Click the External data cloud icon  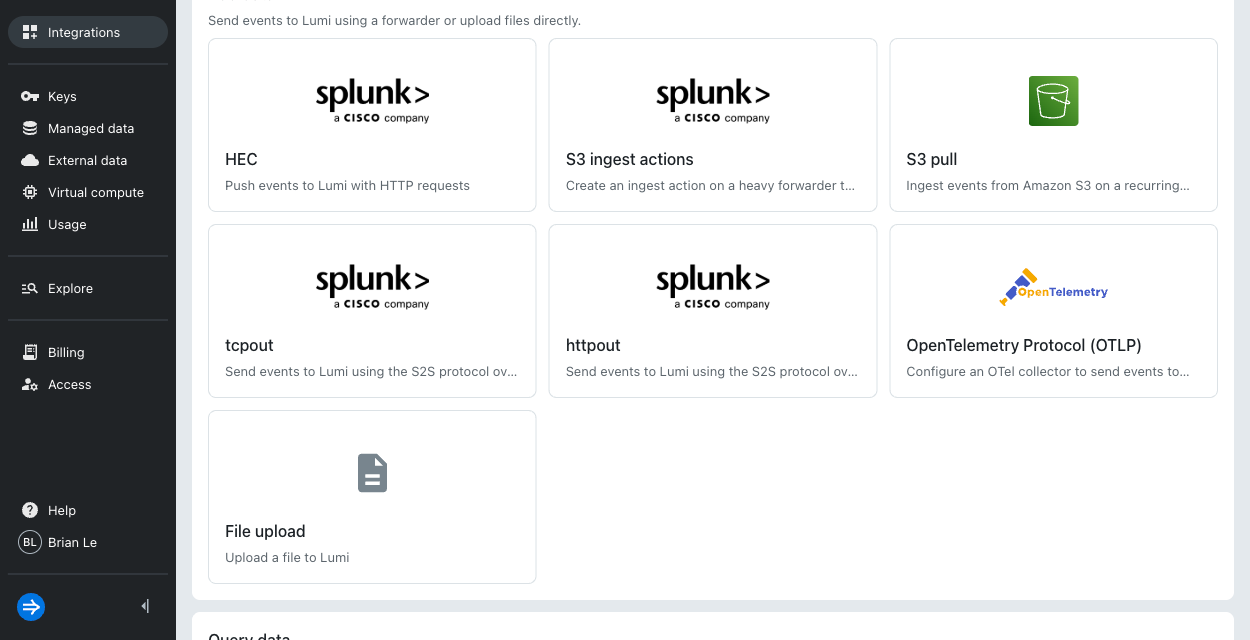(x=30, y=160)
